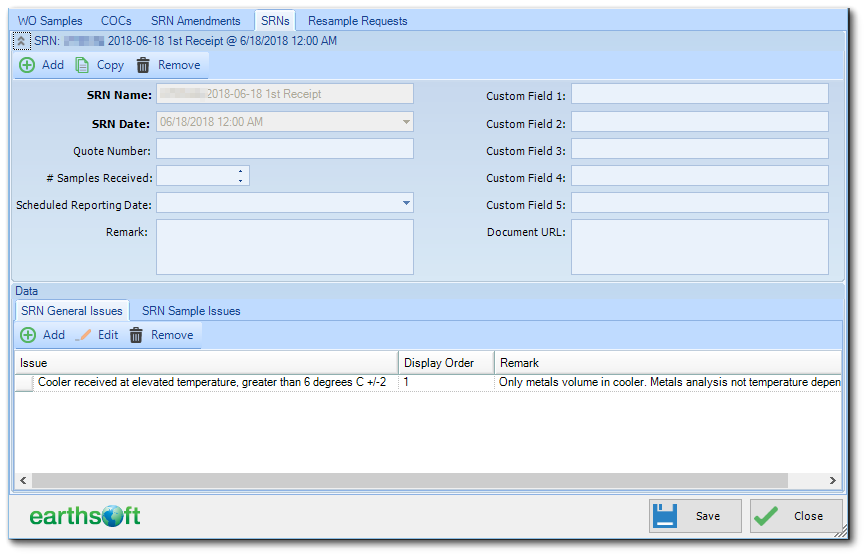The width and height of the screenshot is (866, 556).
Task: Select the row header of the cooler issue row
Action: 24,383
